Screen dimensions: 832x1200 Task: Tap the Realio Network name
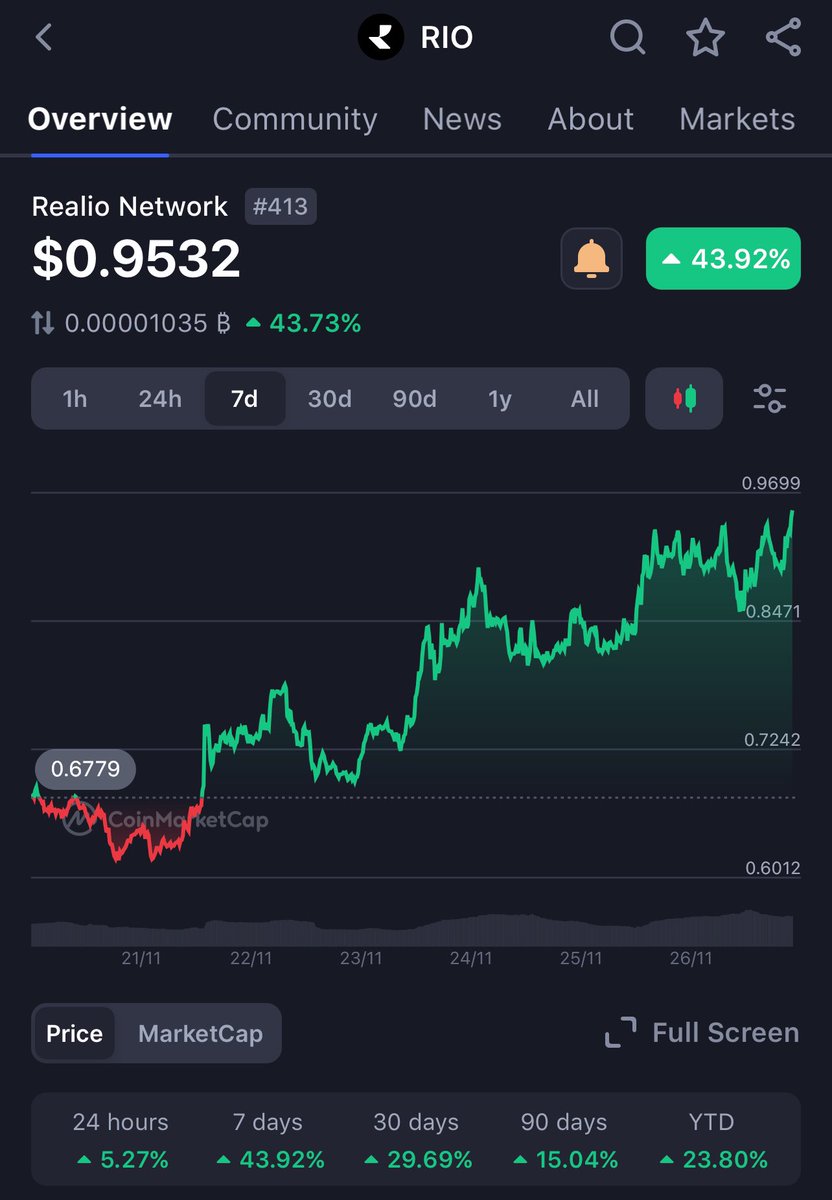[x=130, y=207]
